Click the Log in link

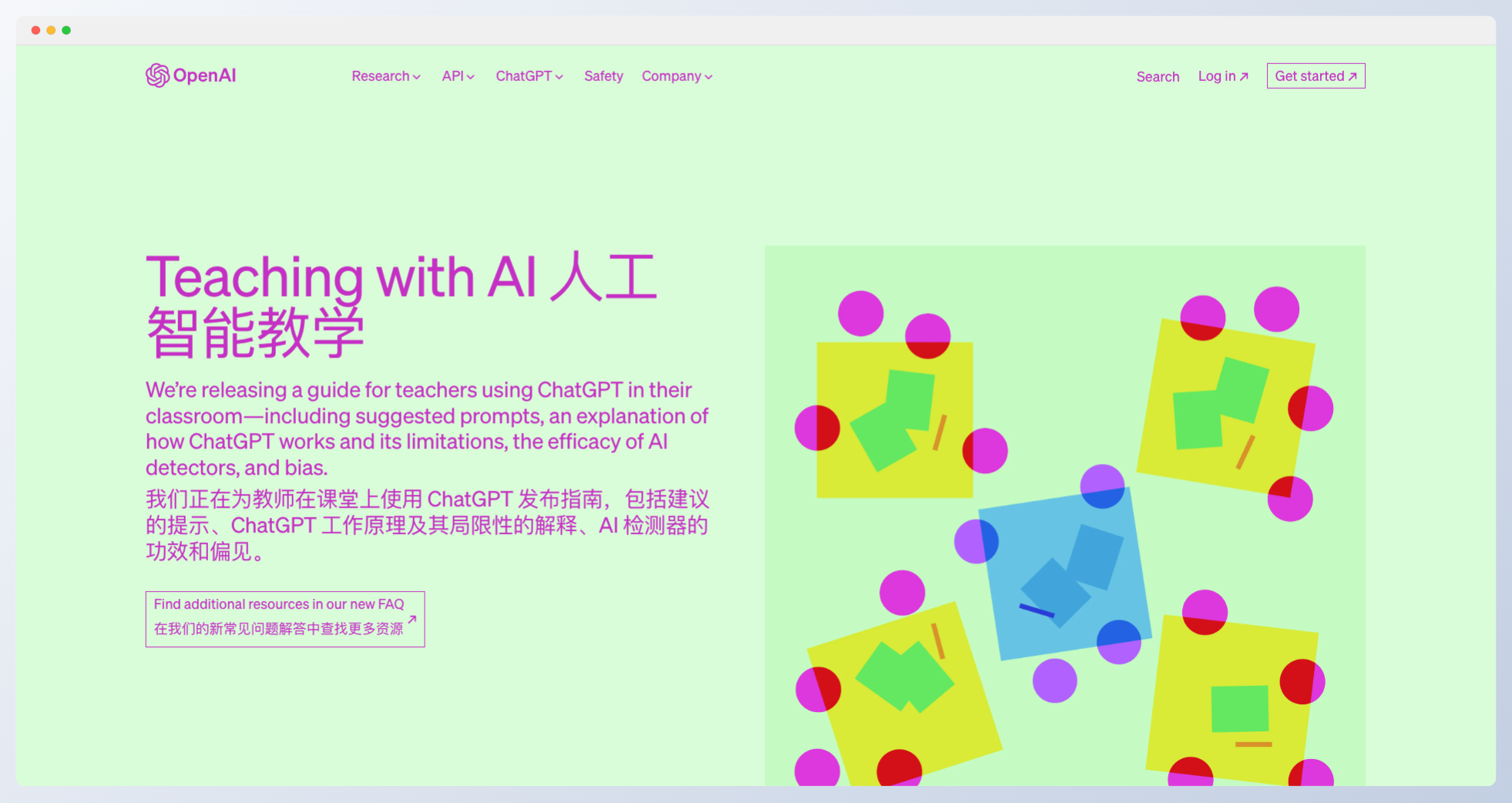click(x=1223, y=76)
